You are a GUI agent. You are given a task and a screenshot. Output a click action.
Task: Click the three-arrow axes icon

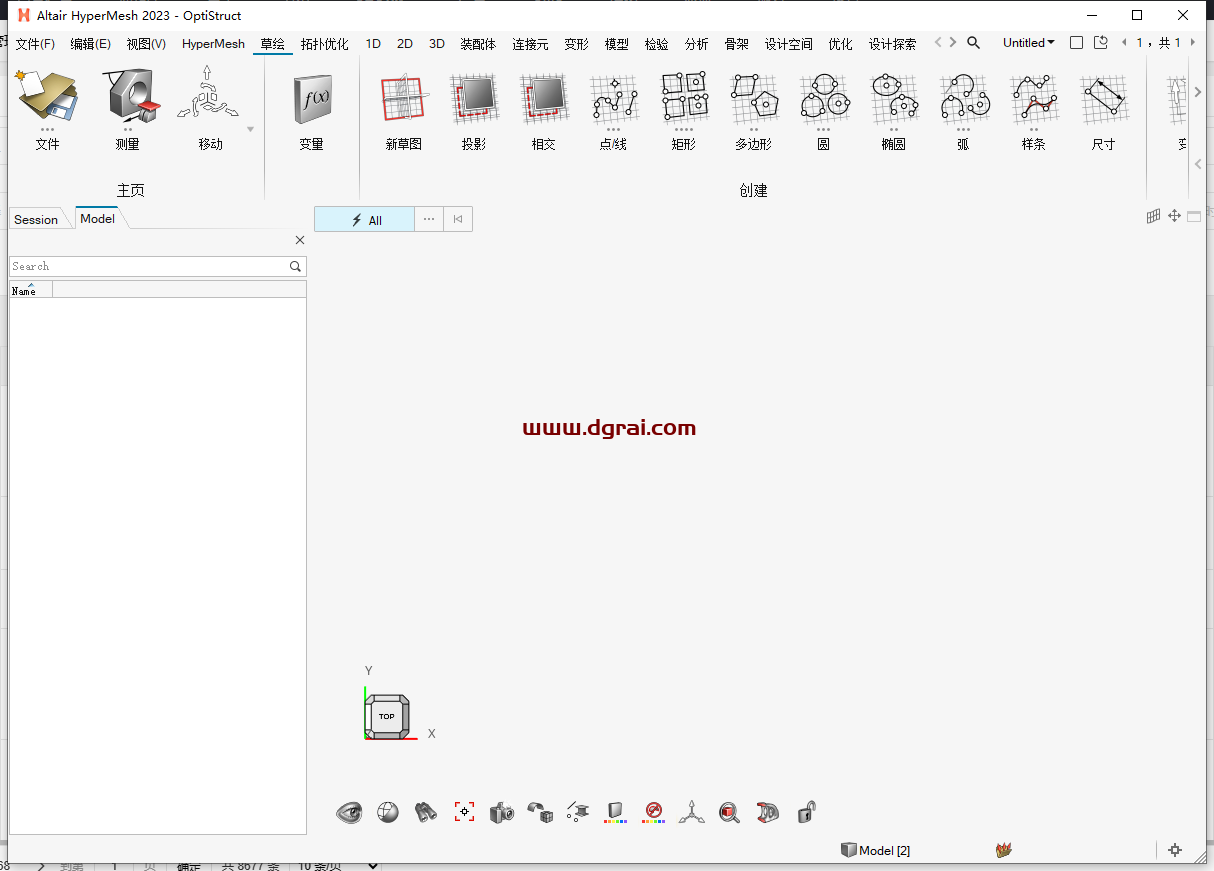692,812
